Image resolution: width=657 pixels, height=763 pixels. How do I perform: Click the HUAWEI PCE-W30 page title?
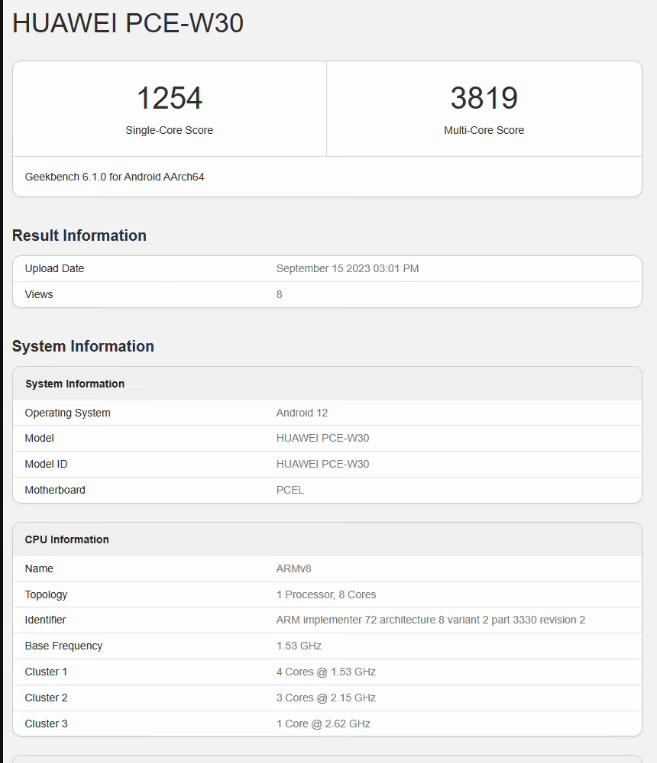pyautogui.click(x=128, y=24)
